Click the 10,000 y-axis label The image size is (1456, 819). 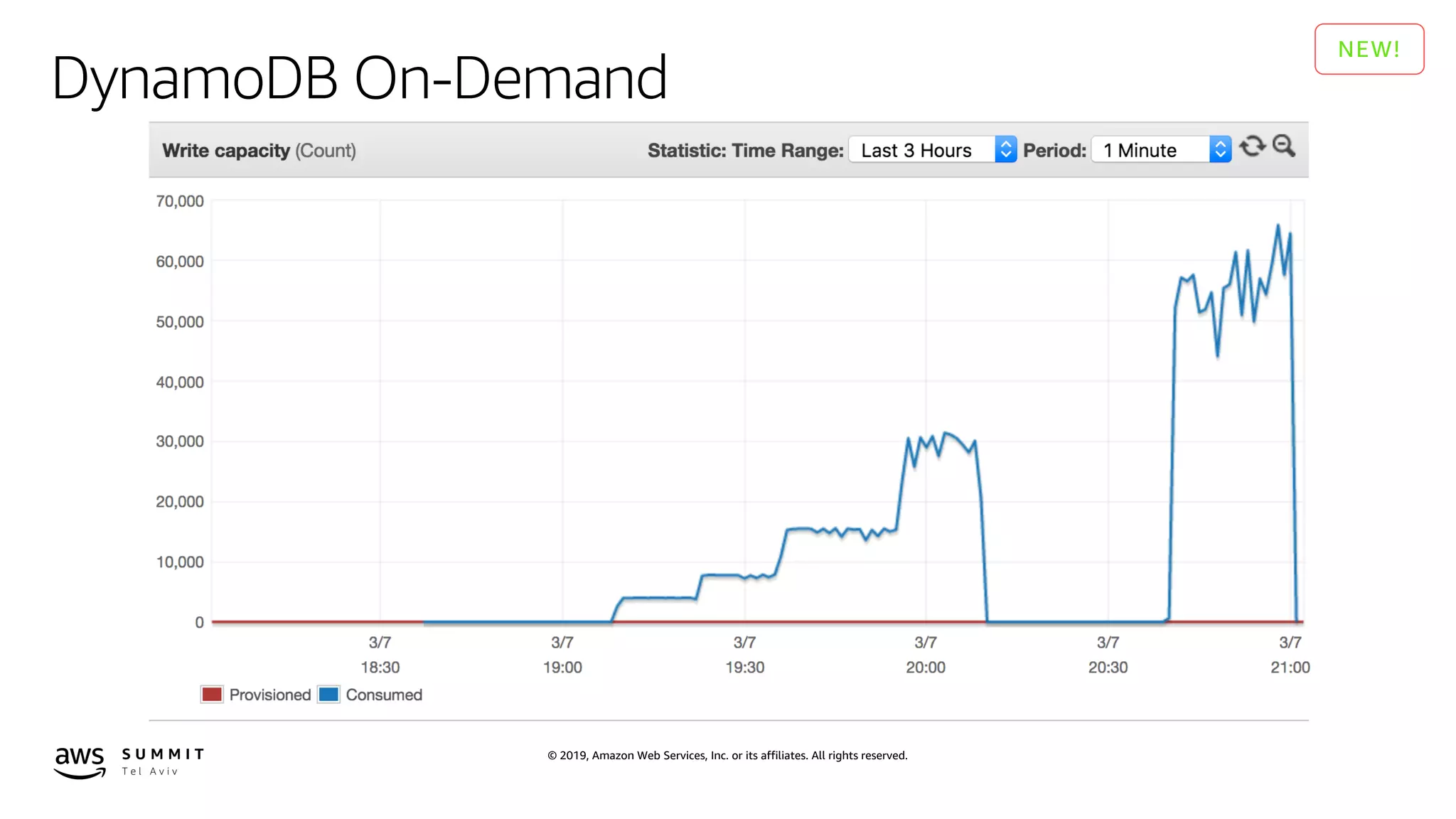(x=180, y=562)
